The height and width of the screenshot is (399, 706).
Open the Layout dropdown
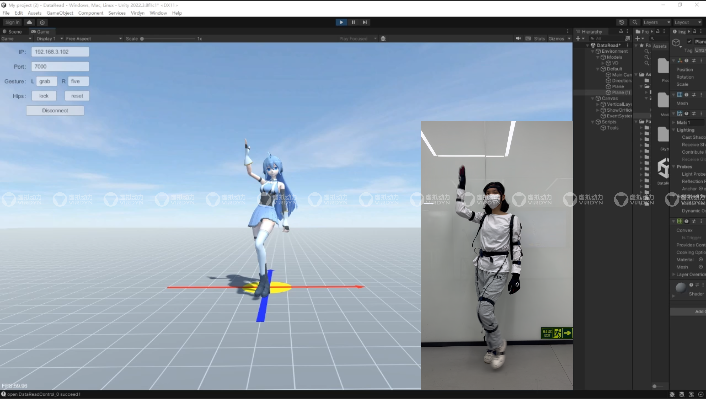pos(687,22)
